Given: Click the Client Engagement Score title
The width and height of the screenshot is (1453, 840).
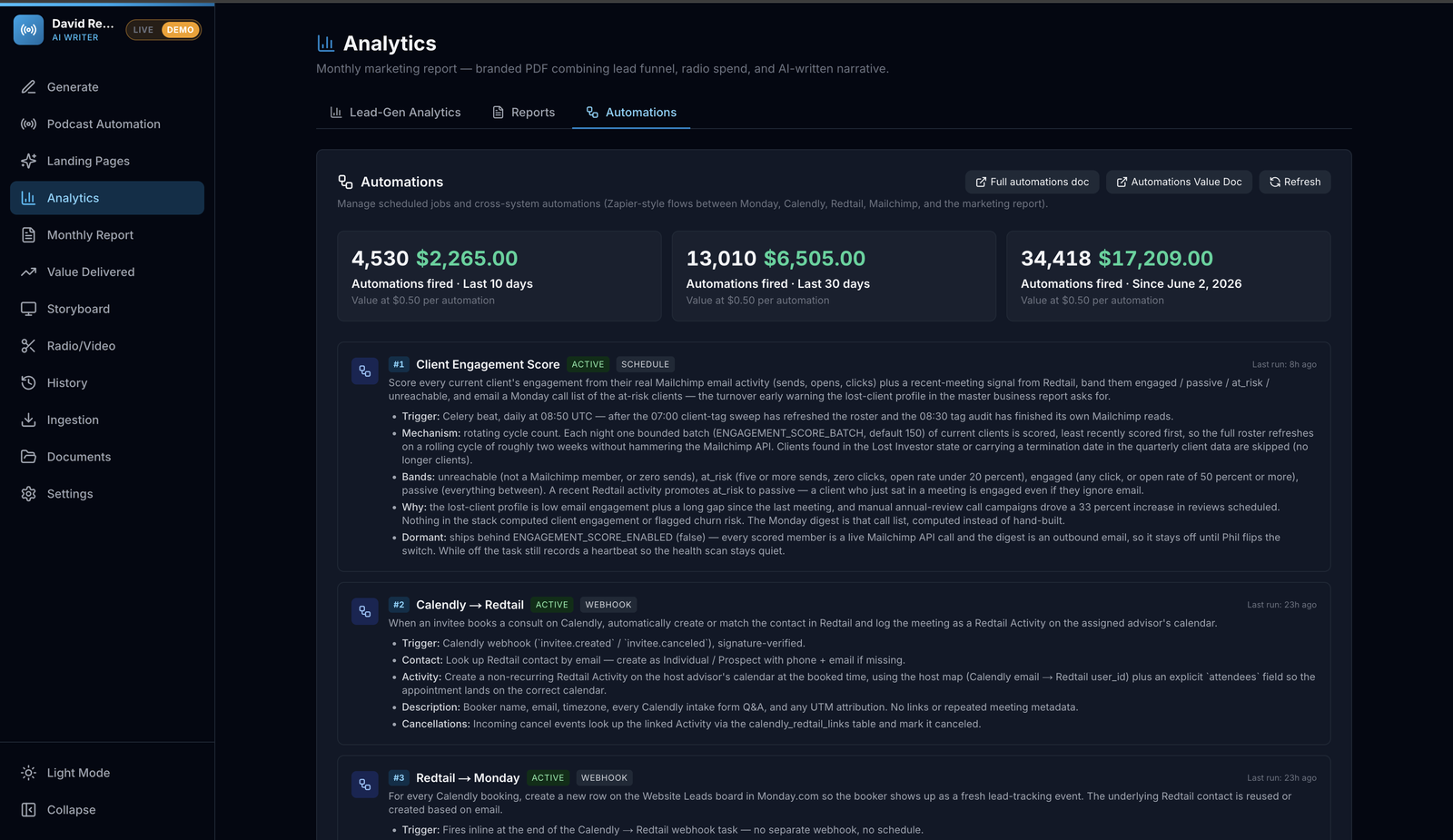Looking at the screenshot, I should [x=488, y=364].
